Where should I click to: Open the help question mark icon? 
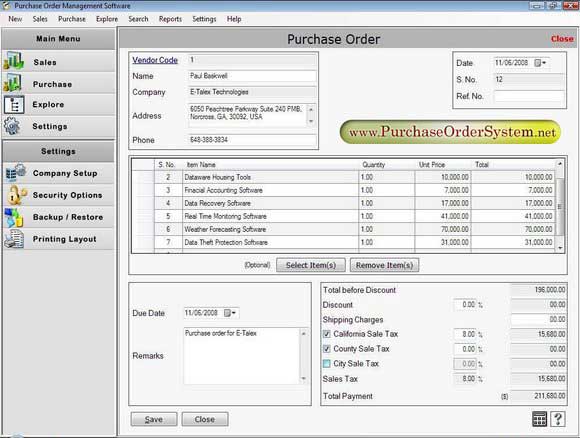(558, 419)
